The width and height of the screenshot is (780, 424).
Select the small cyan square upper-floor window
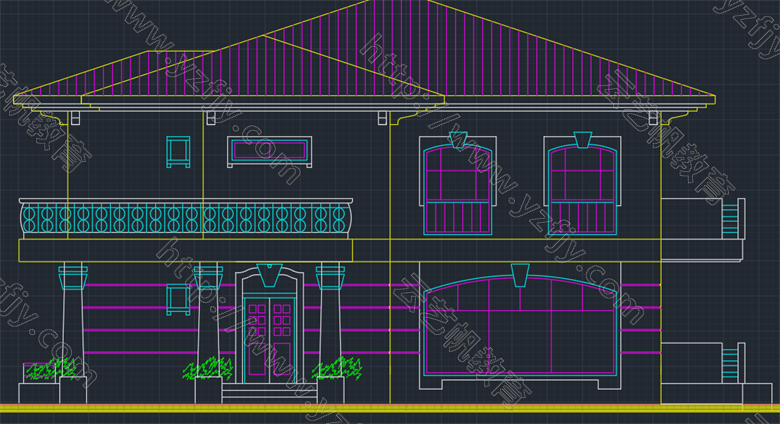click(178, 152)
